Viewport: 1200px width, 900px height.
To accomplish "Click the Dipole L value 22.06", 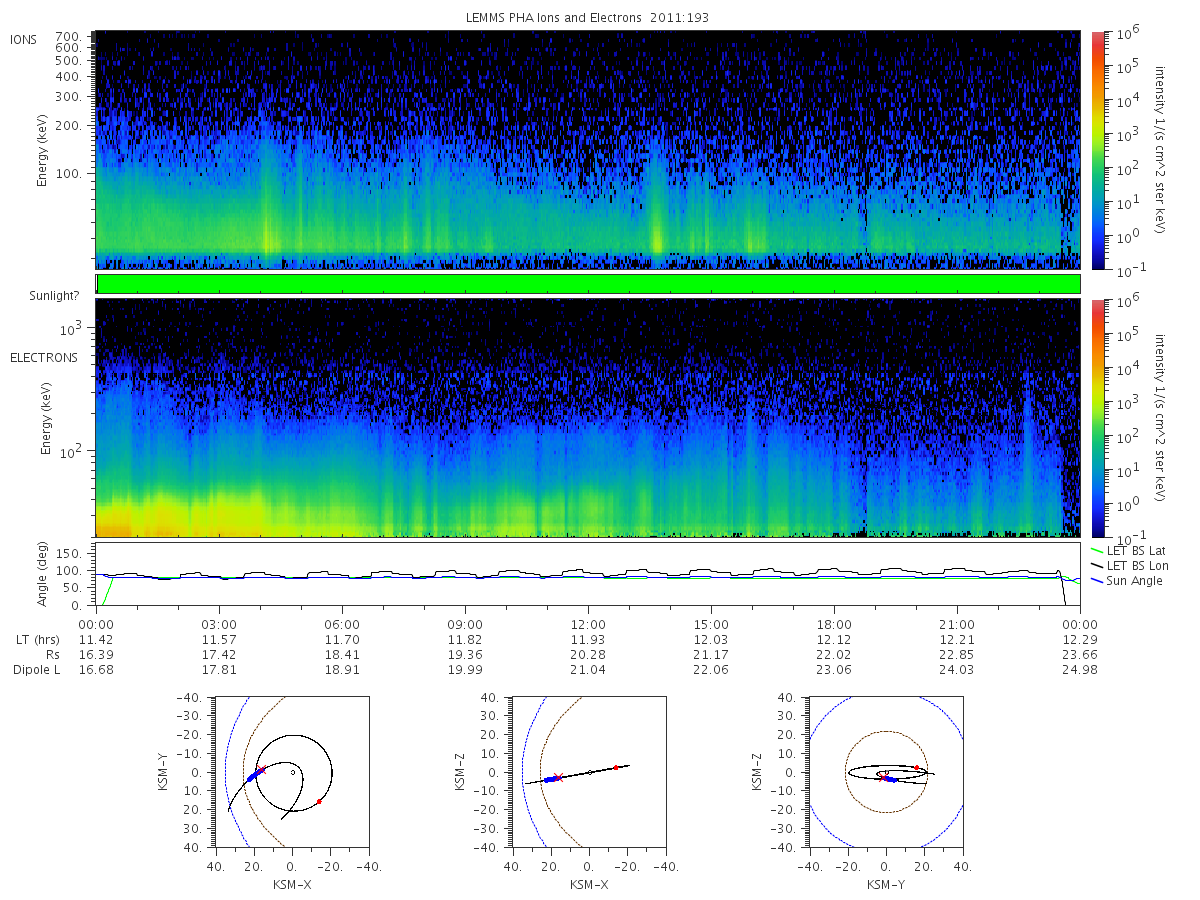I will pos(711,669).
